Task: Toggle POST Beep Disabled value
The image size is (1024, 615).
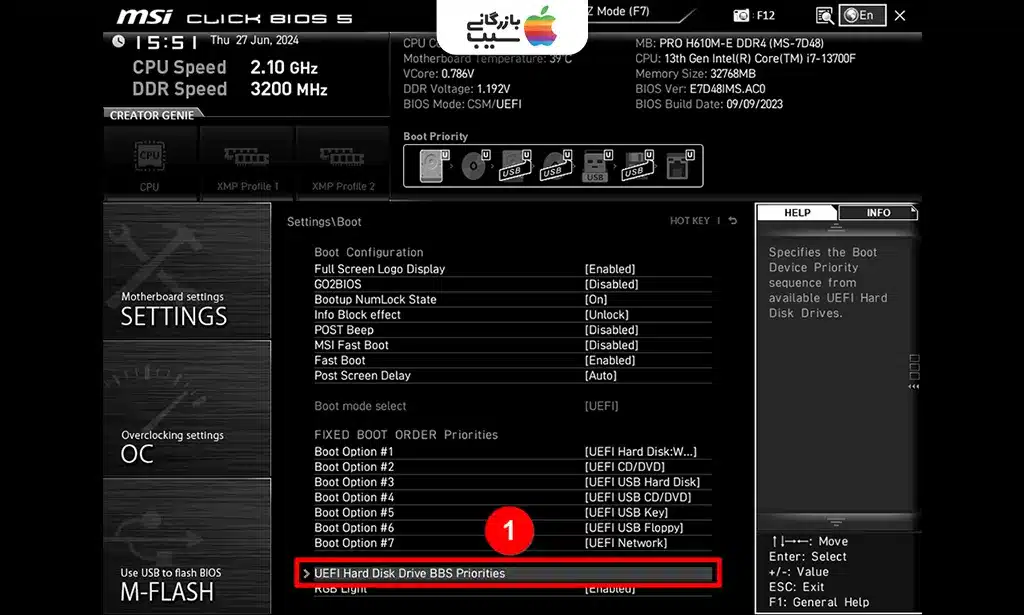Action: click(611, 330)
